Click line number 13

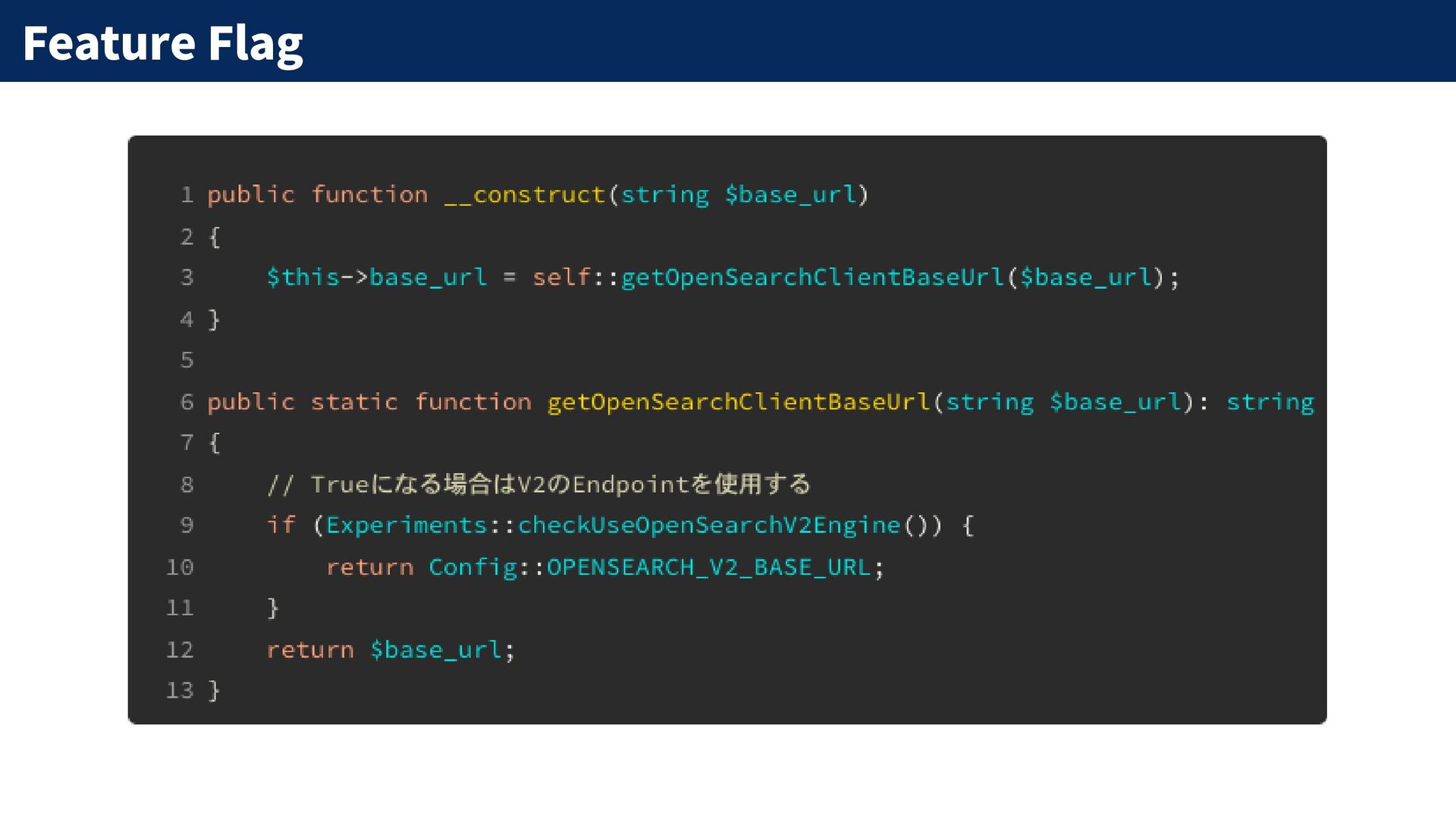[180, 691]
